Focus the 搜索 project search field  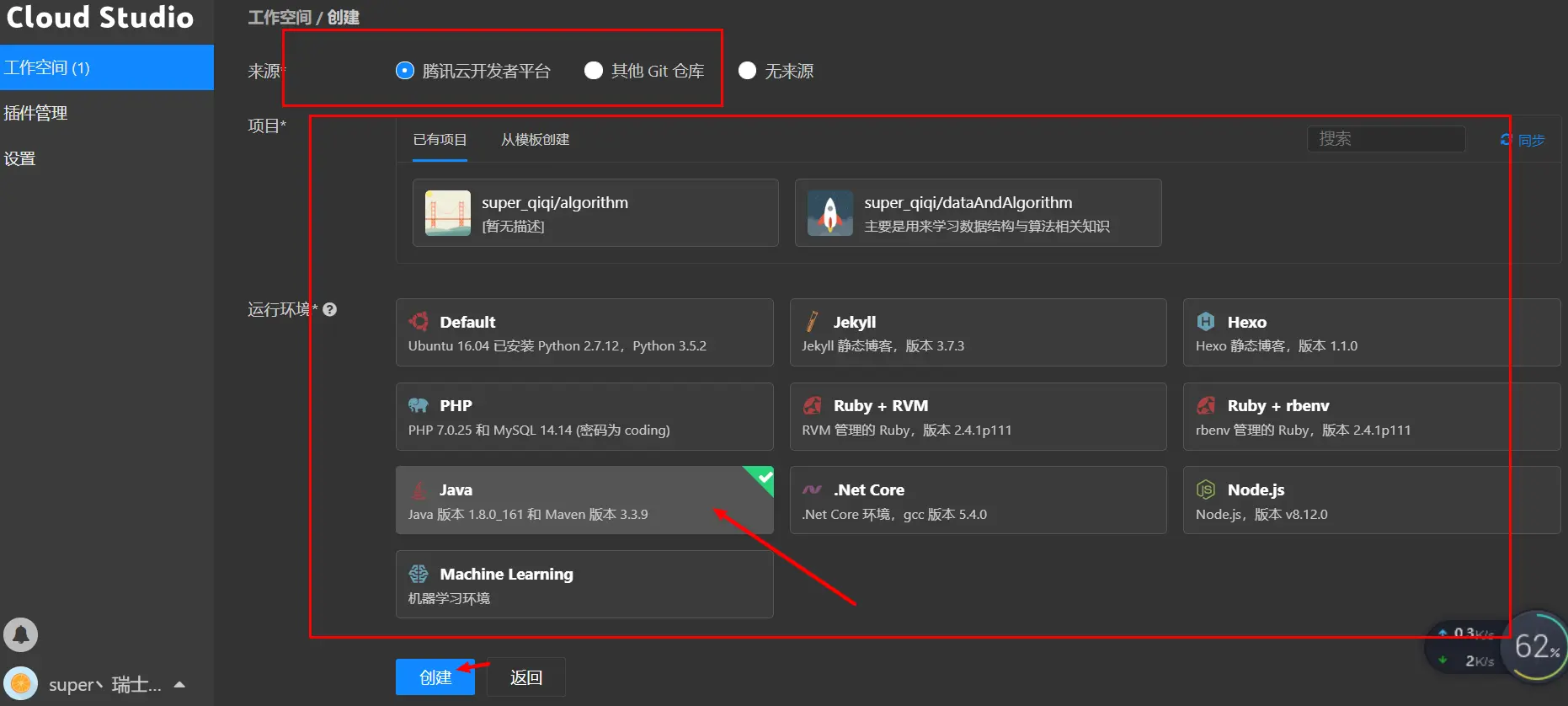tap(1386, 139)
